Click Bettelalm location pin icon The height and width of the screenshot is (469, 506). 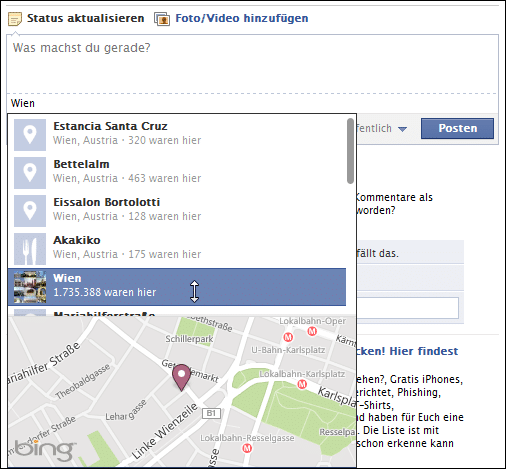[30, 173]
